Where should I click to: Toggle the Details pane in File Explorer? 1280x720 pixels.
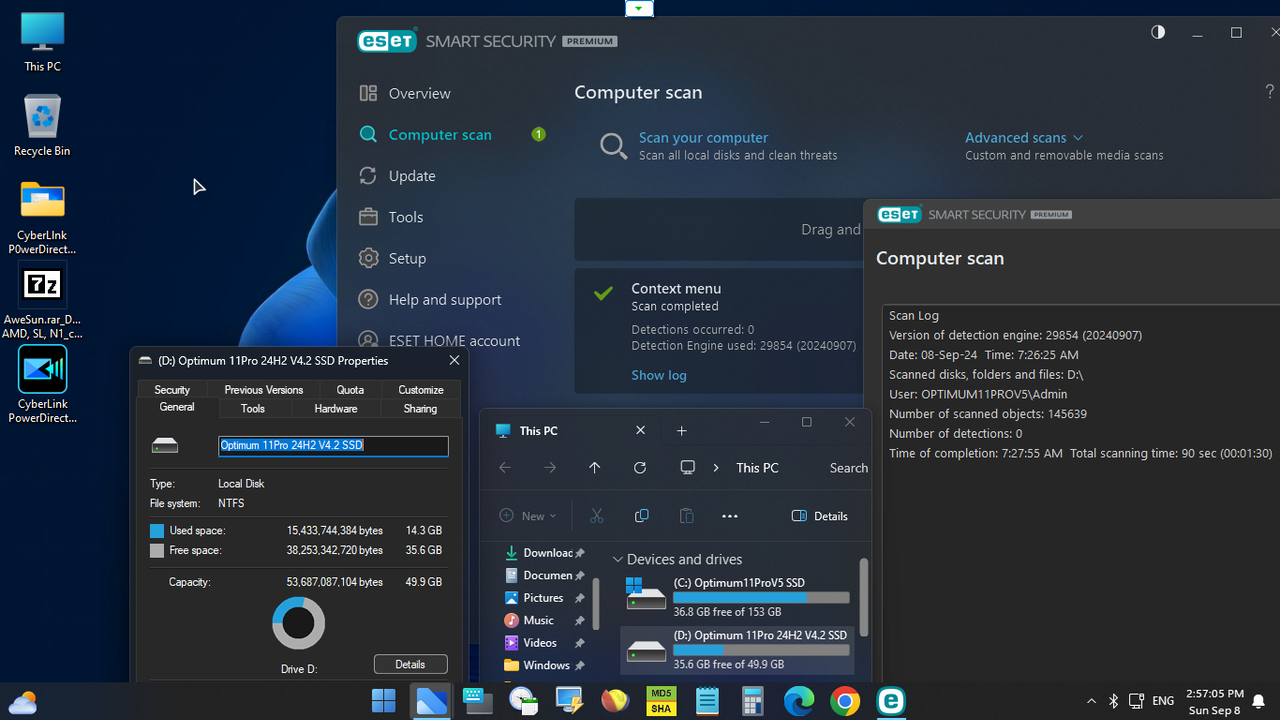pyautogui.click(x=819, y=515)
